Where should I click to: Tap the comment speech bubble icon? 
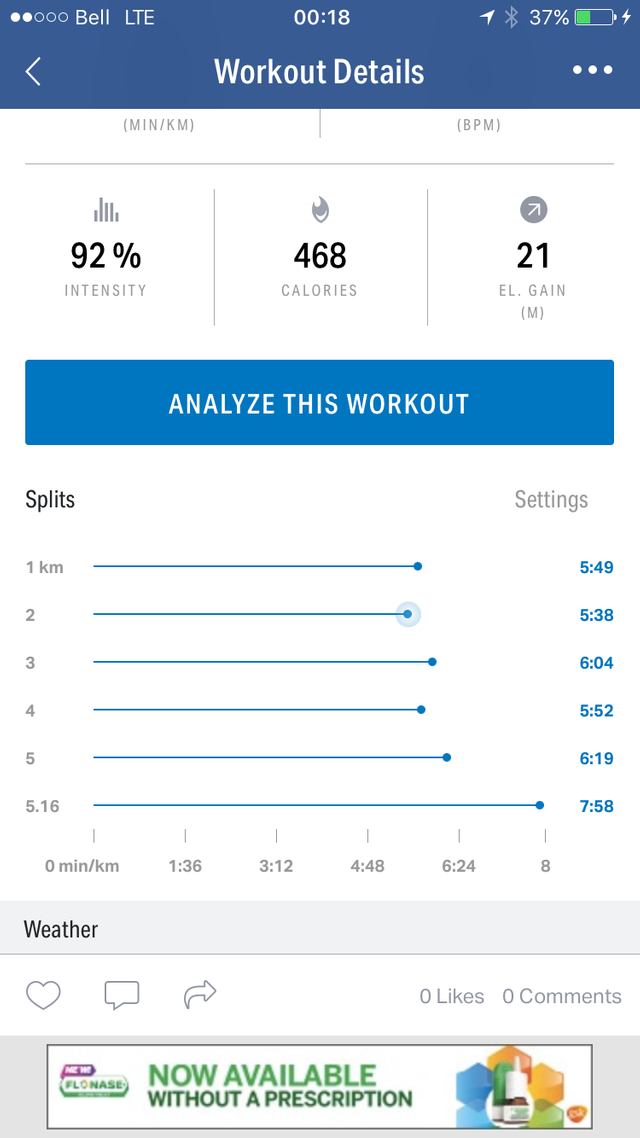pos(121,995)
